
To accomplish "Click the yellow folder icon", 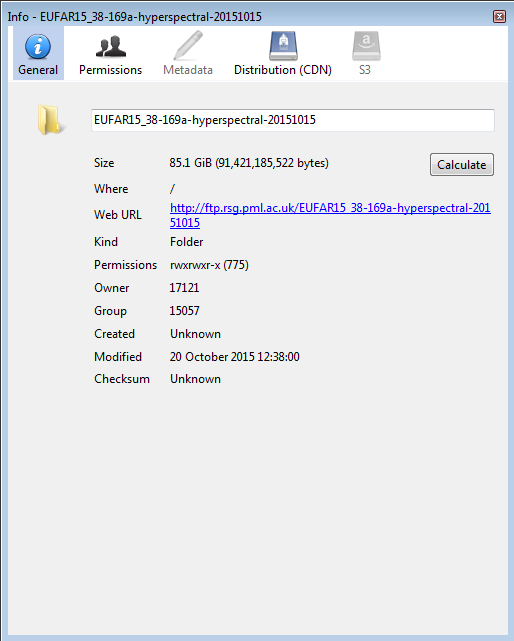I will (49, 120).
